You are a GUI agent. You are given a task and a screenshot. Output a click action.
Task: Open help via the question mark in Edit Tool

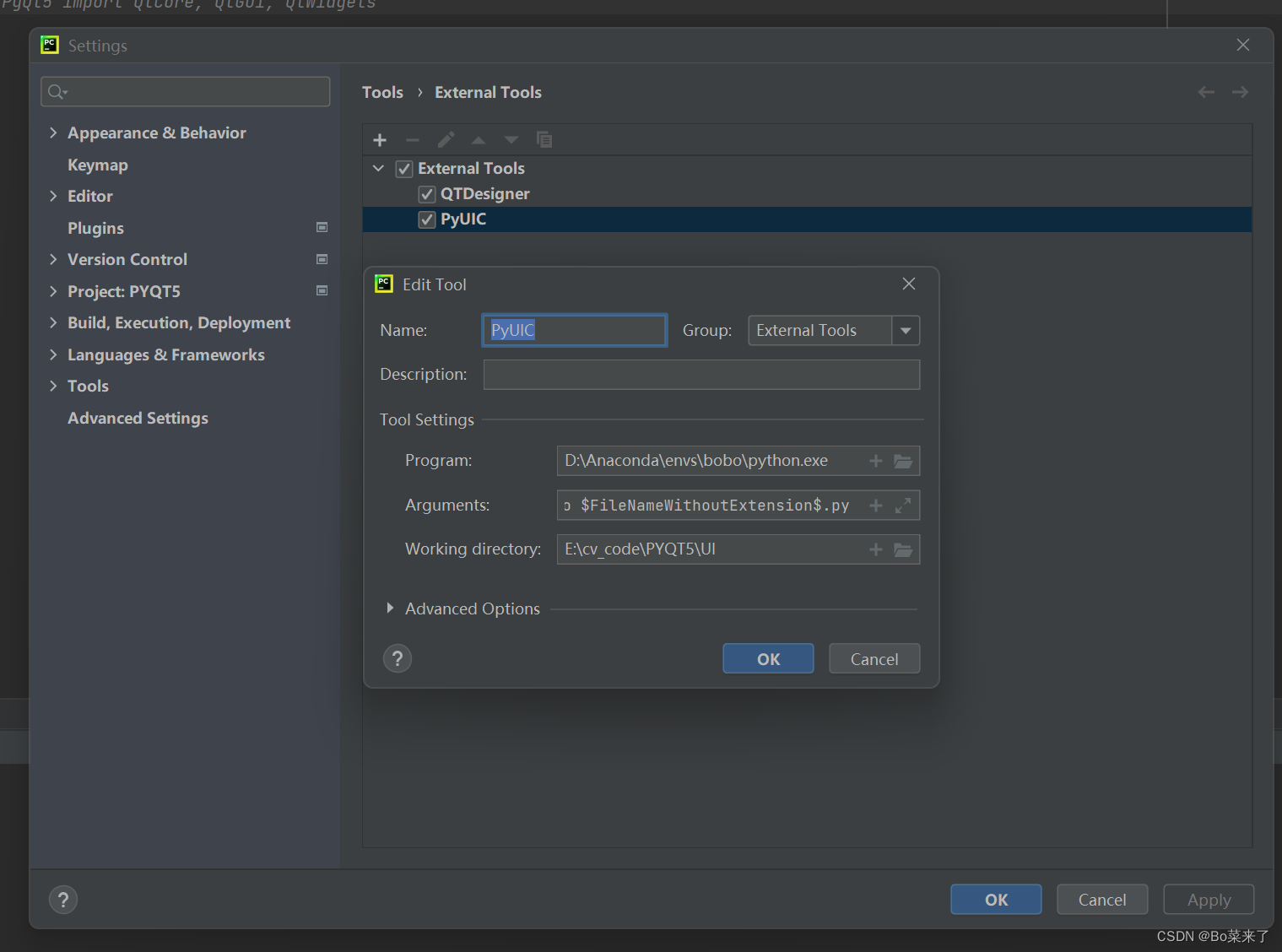tap(397, 658)
